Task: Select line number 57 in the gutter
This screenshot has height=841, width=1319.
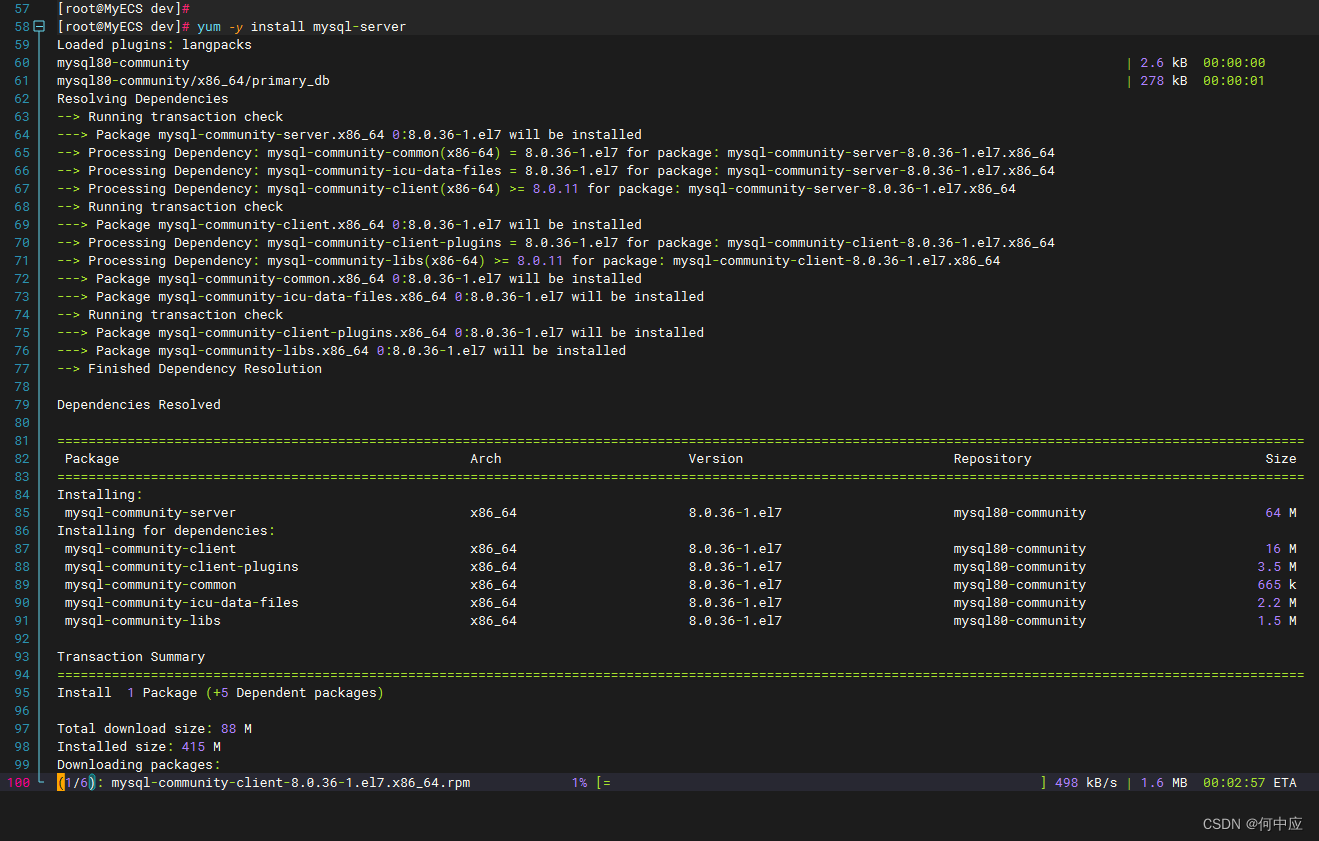Action: pyautogui.click(x=21, y=9)
